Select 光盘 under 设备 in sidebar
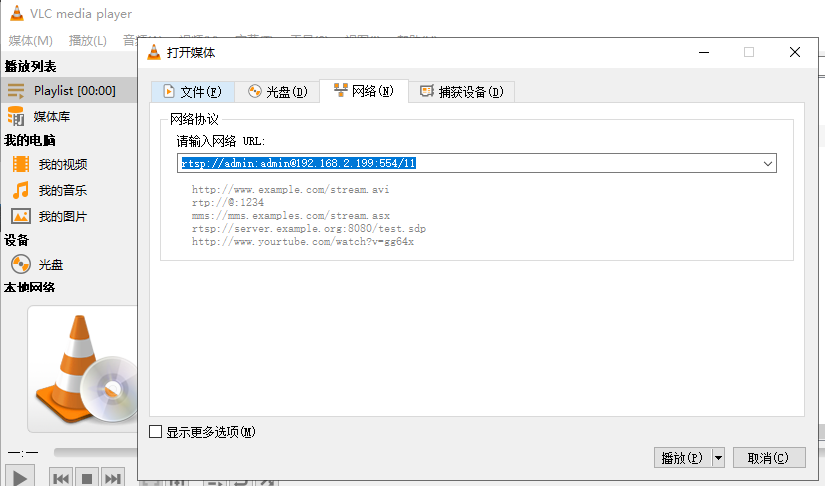This screenshot has height=486, width=825. coord(51,265)
